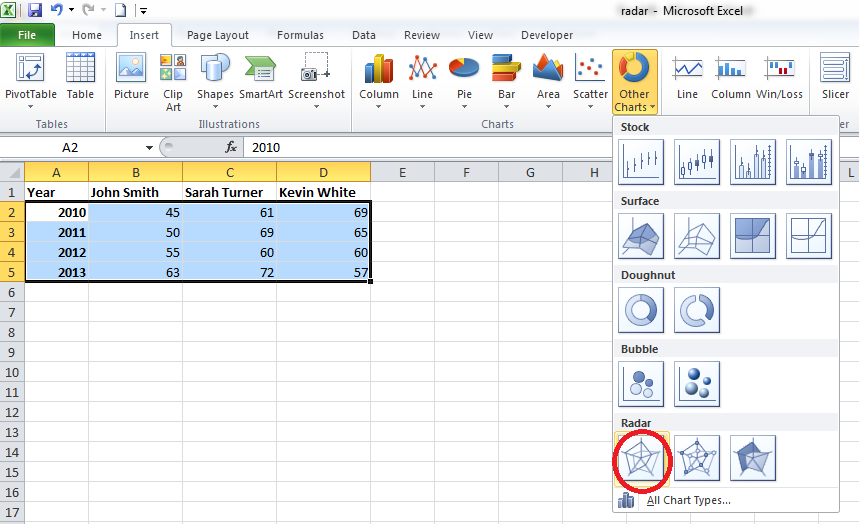
Task: Switch to the Home tab
Action: [x=87, y=35]
